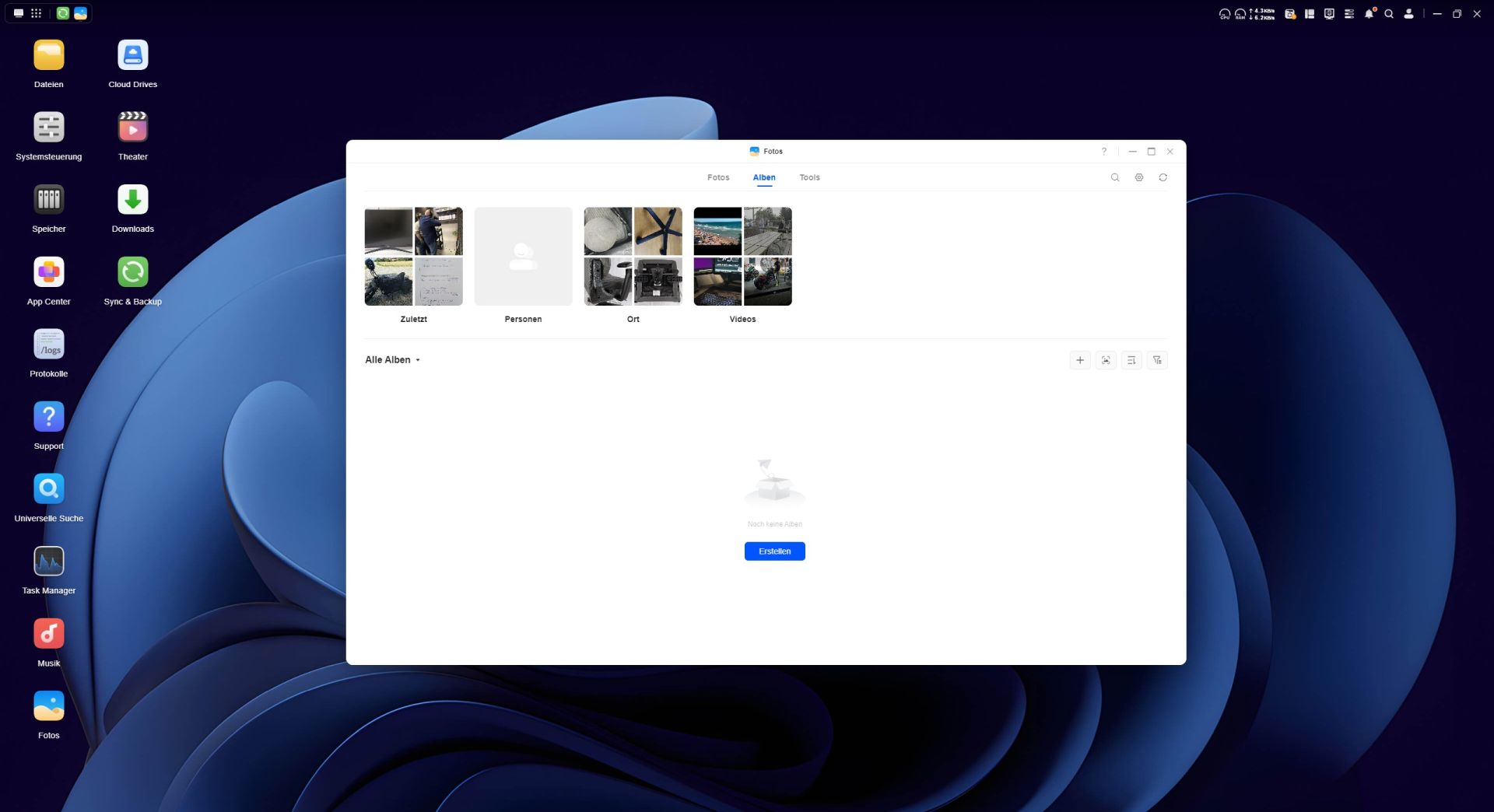Image resolution: width=1494 pixels, height=812 pixels.
Task: Select the Alben tab
Action: pyautogui.click(x=763, y=177)
